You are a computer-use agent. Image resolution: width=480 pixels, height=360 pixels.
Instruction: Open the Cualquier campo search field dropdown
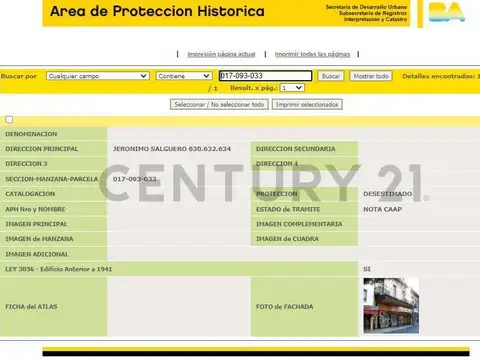(x=98, y=76)
